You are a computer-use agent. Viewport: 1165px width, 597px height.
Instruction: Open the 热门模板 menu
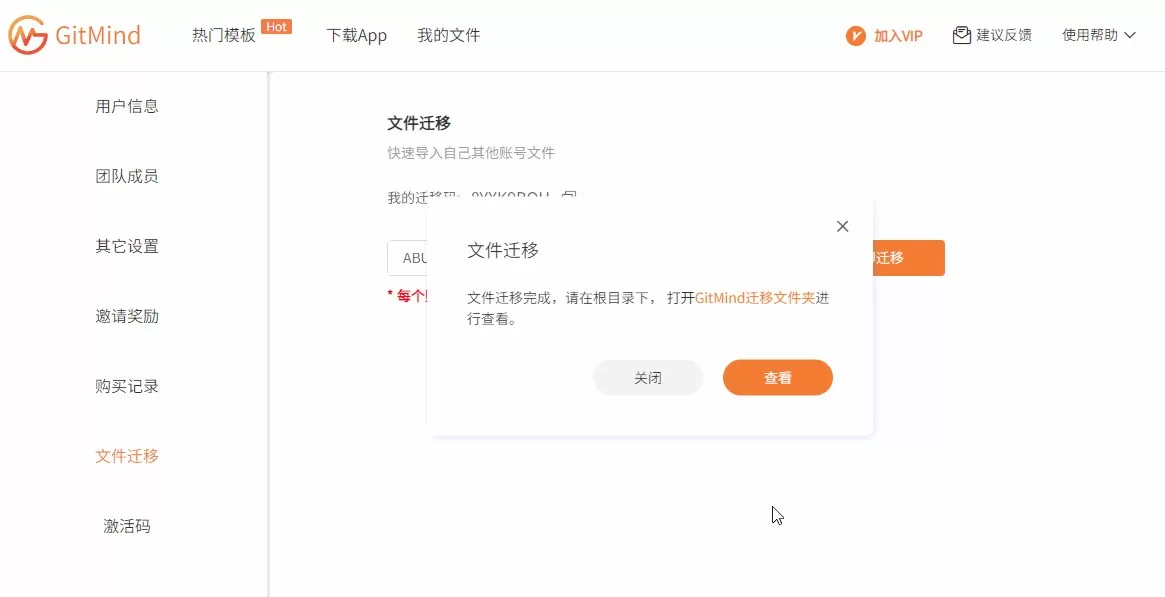point(224,36)
